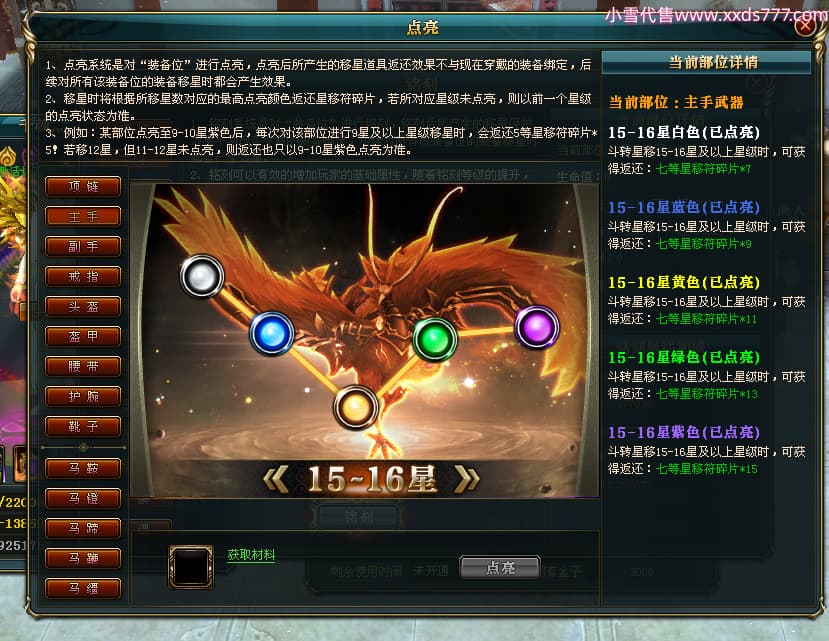Go to previous star level with left arrows
Image resolution: width=829 pixels, height=641 pixels.
(276, 479)
